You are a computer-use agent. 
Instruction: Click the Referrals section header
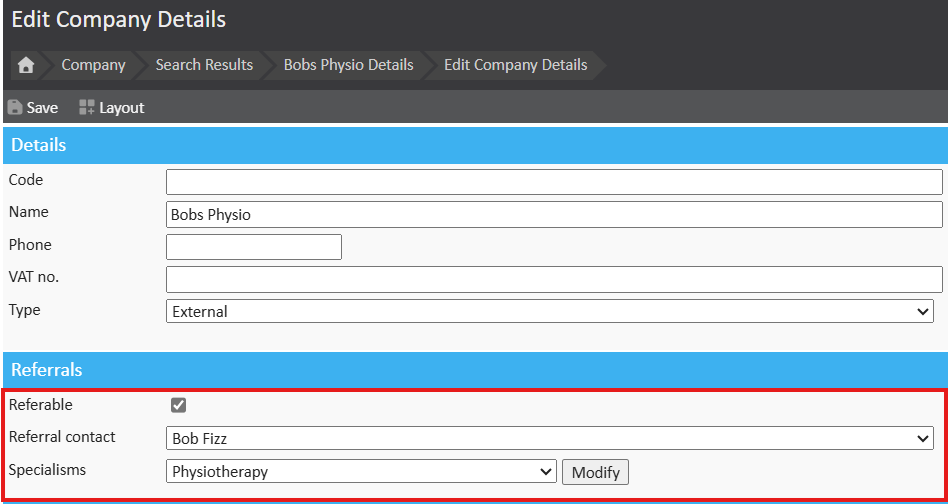coord(474,370)
